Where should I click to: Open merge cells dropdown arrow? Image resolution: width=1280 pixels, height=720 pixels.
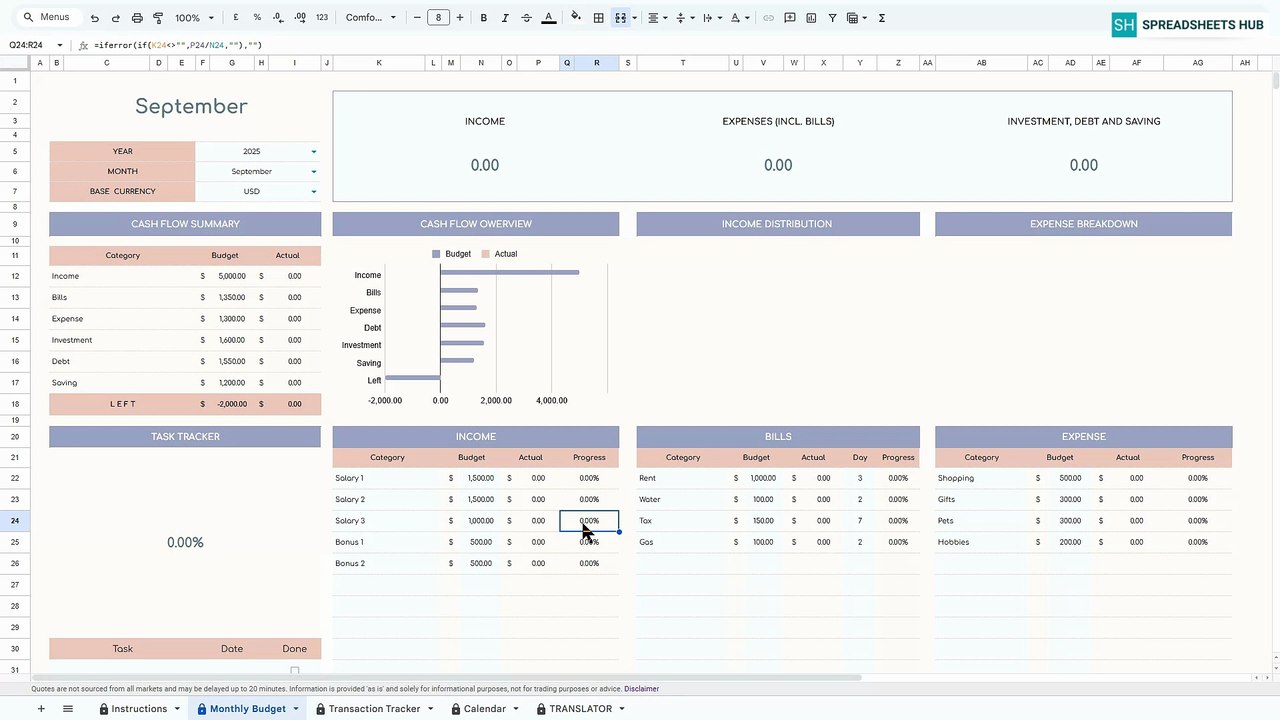click(x=635, y=18)
